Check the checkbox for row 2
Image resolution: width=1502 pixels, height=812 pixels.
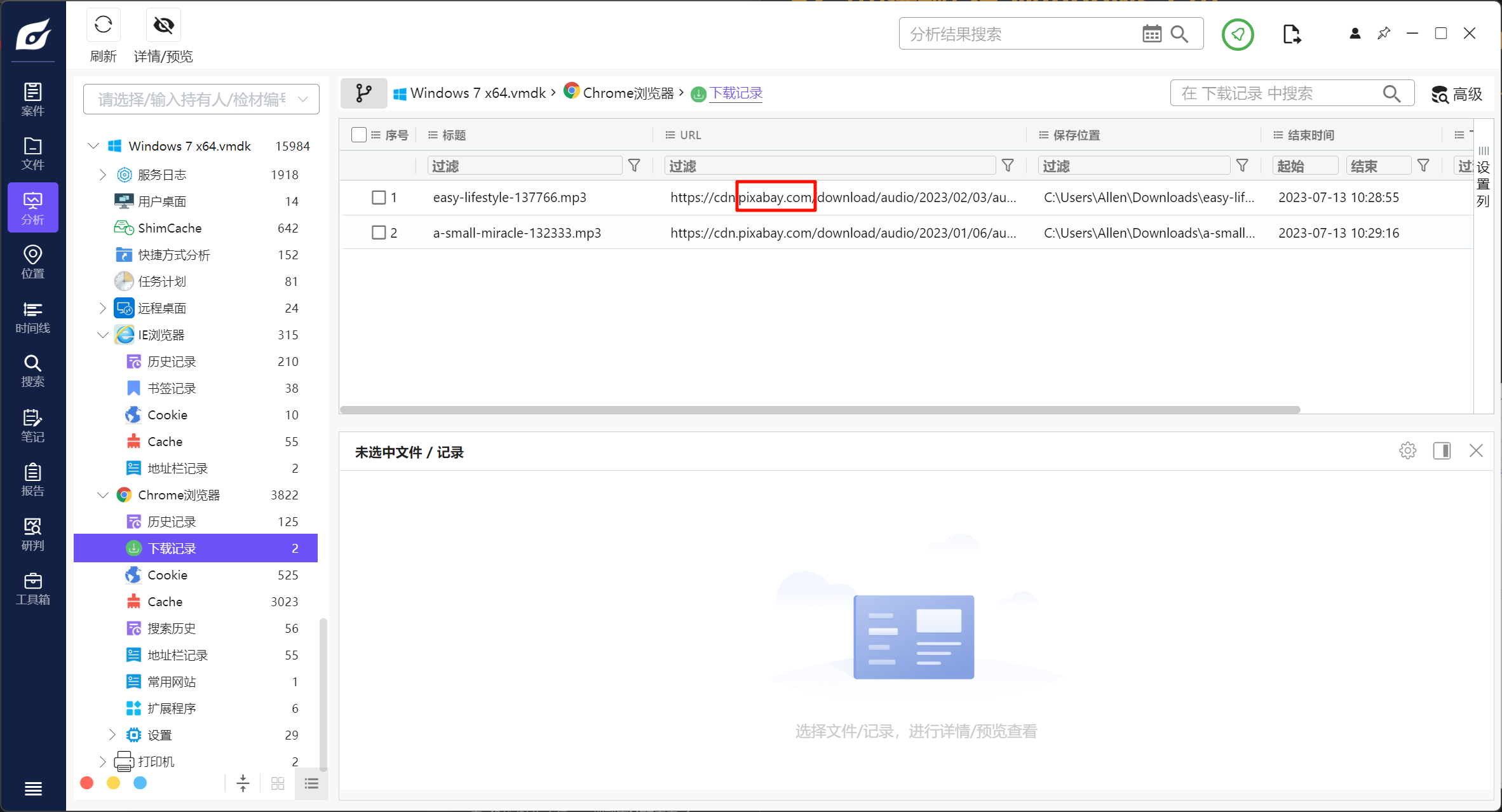pos(379,233)
